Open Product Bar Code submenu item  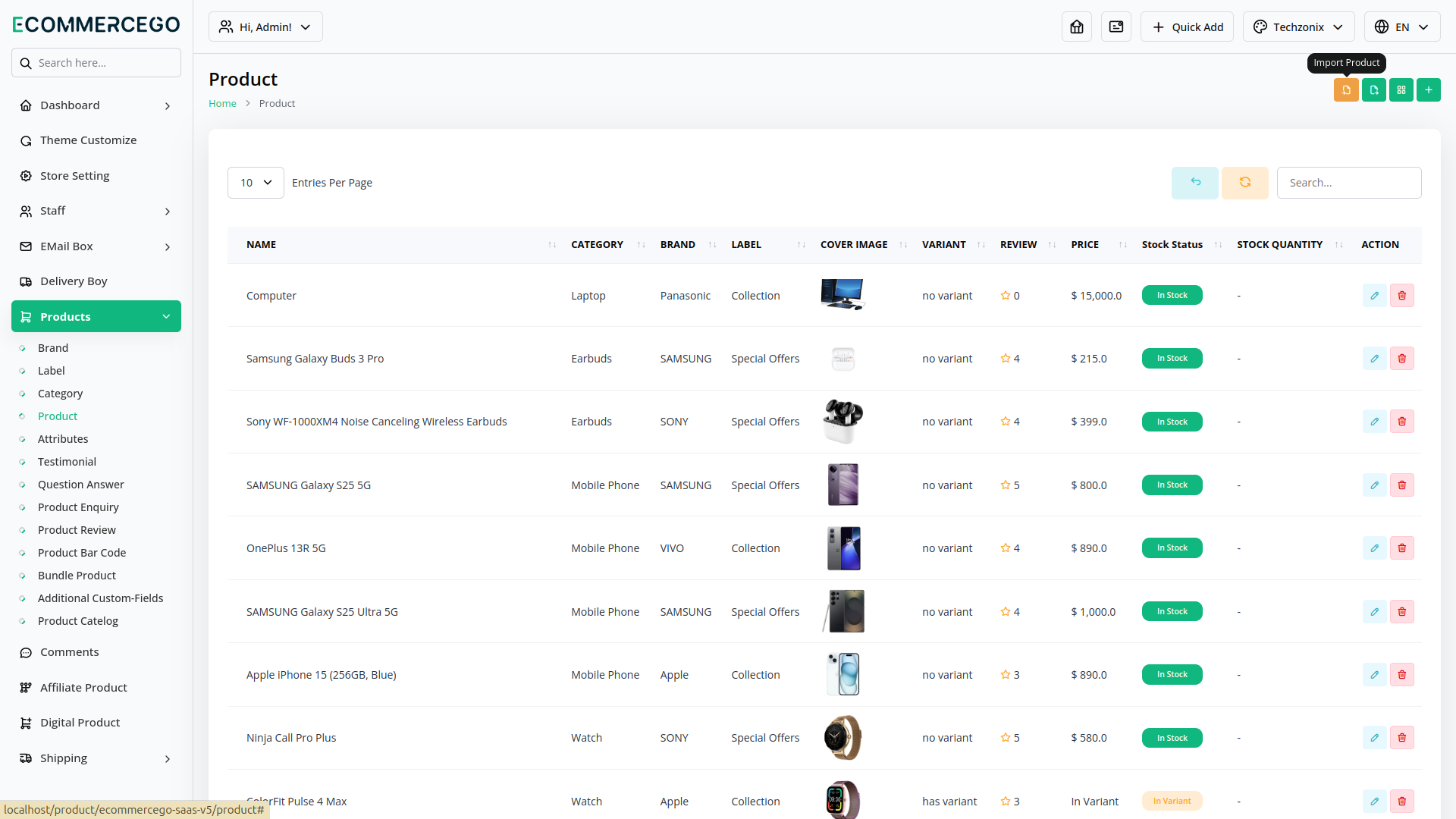click(82, 553)
